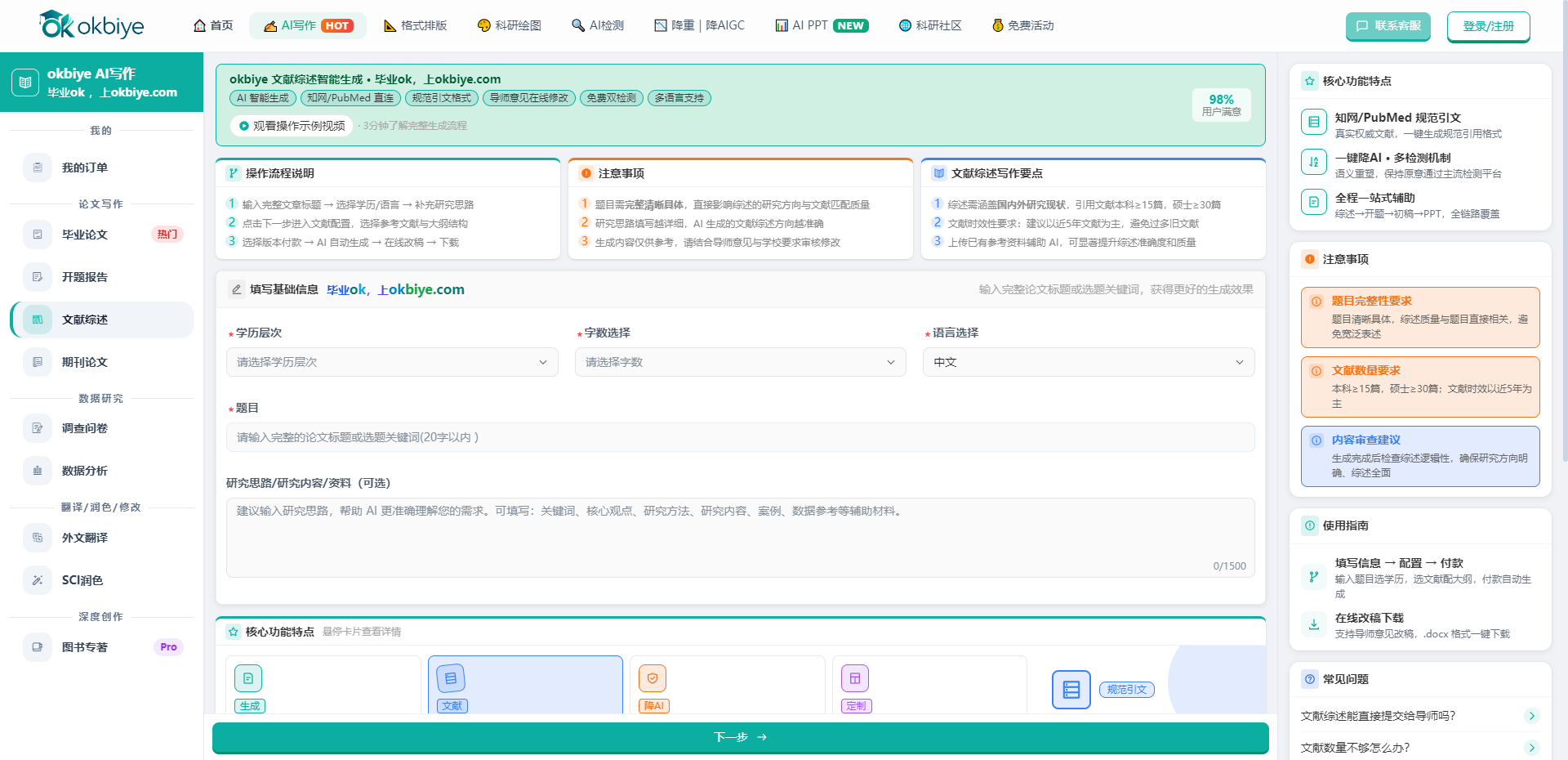Open the 学历层次 dropdown
Viewport: 1568px width, 760px height.
pos(392,362)
